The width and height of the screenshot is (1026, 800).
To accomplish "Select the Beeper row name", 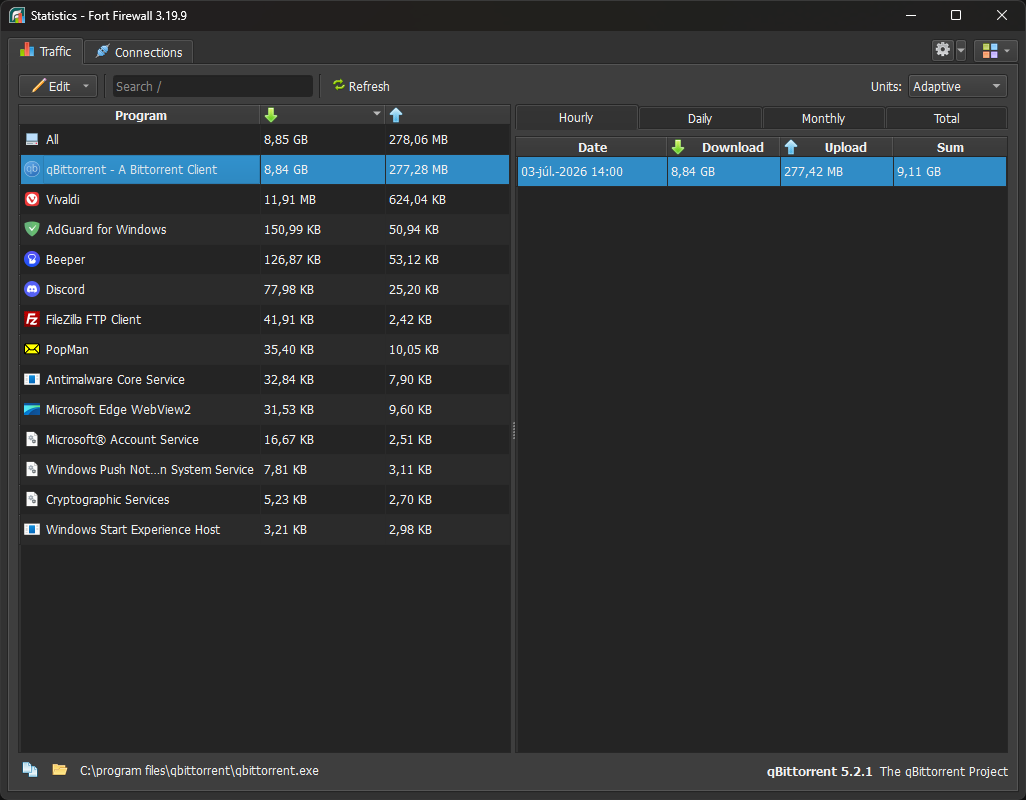I will [x=65, y=260].
